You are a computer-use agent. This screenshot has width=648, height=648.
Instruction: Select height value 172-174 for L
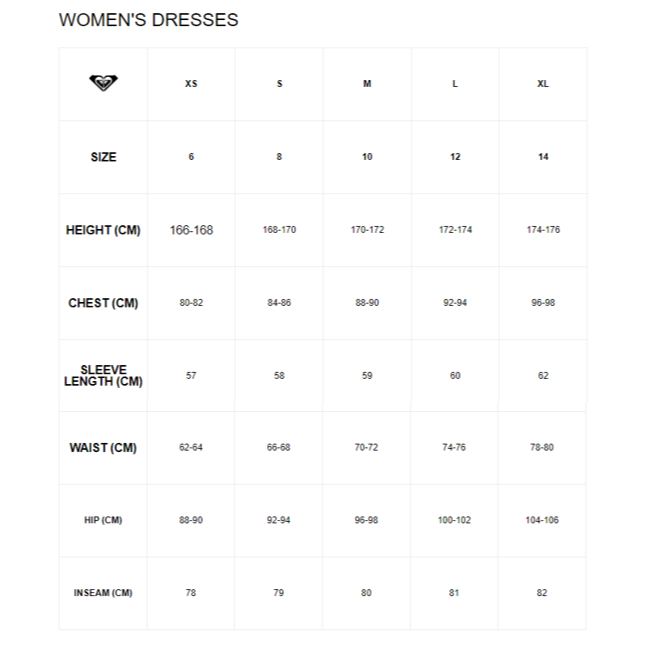tap(455, 230)
